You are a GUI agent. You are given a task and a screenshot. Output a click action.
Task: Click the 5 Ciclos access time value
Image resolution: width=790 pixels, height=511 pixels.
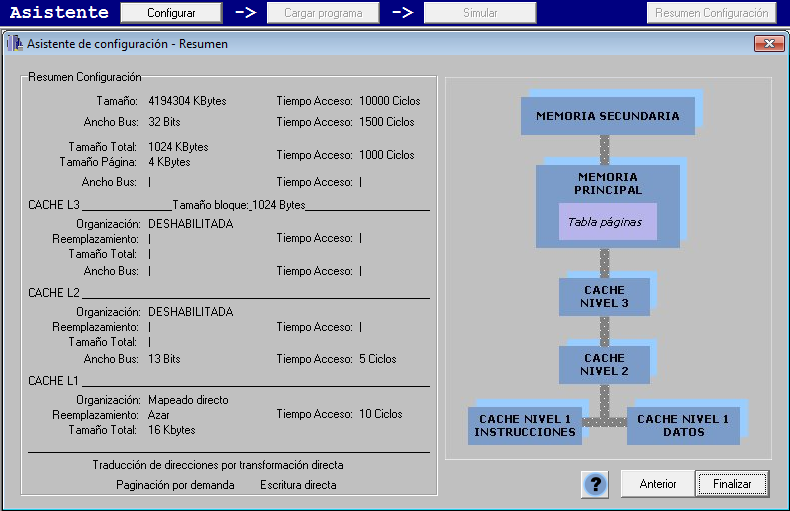pyautogui.click(x=378, y=359)
